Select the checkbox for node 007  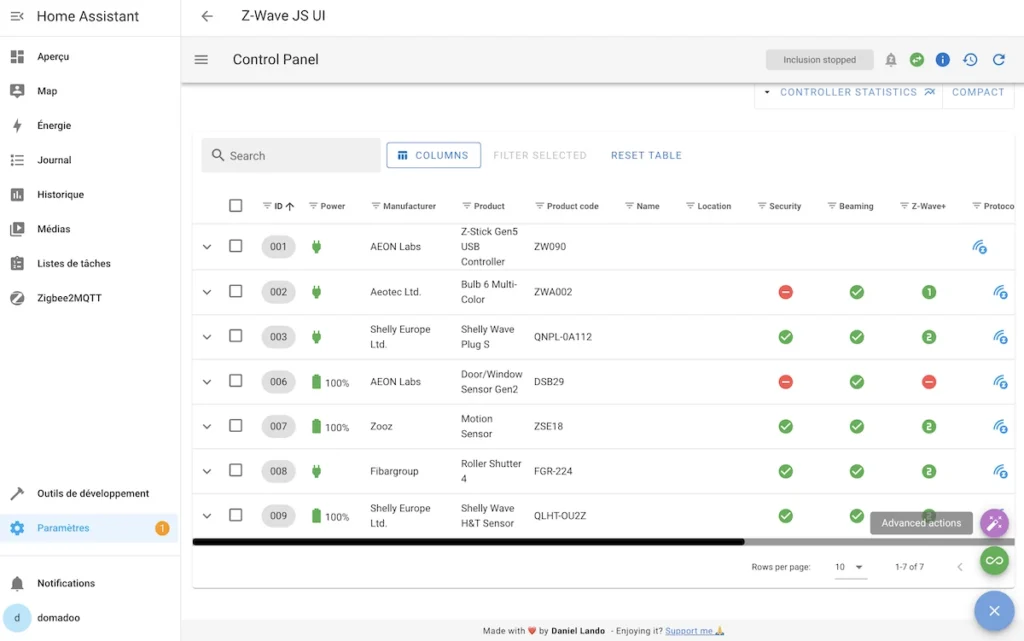(x=236, y=426)
